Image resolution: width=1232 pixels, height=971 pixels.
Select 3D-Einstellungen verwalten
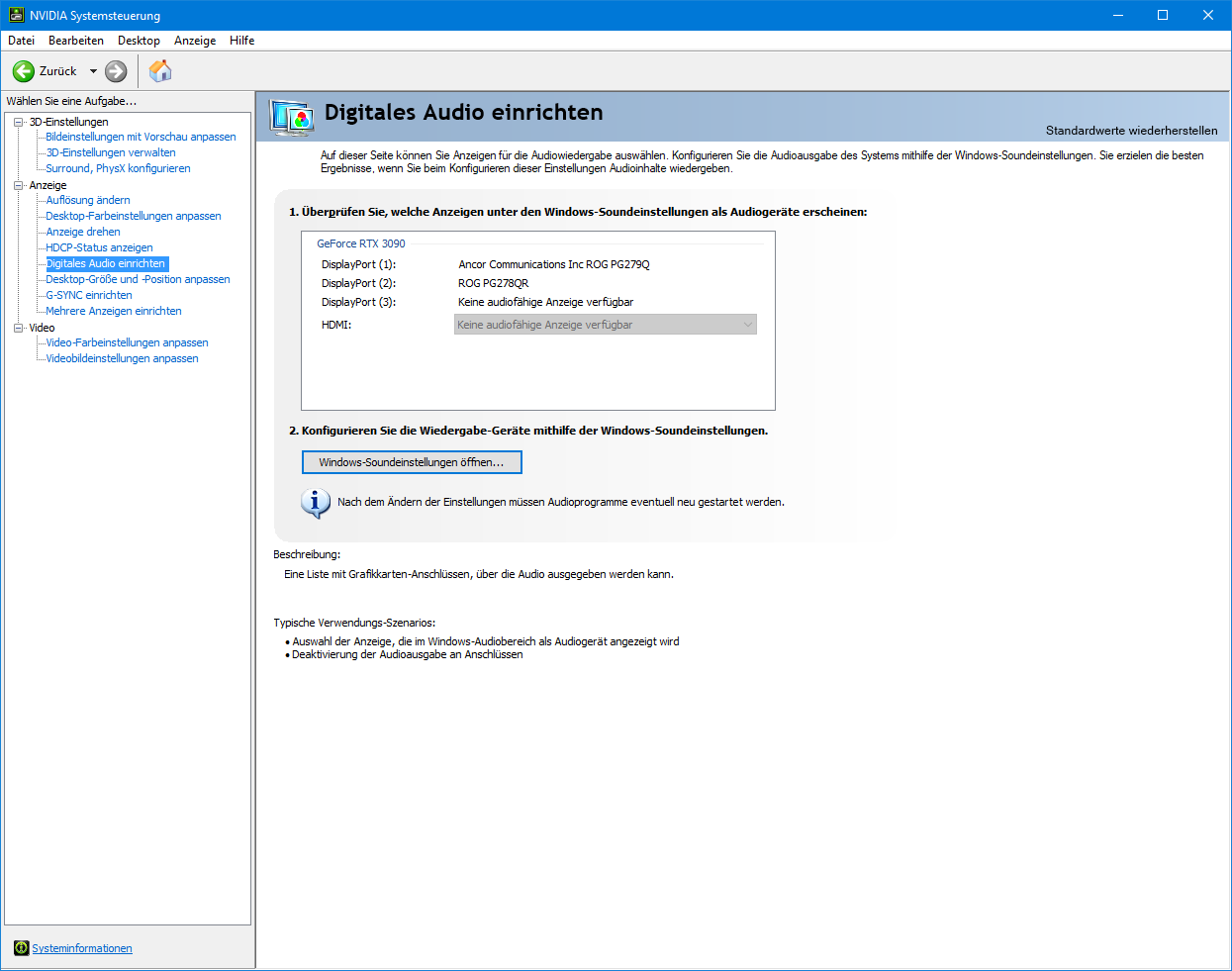111,152
